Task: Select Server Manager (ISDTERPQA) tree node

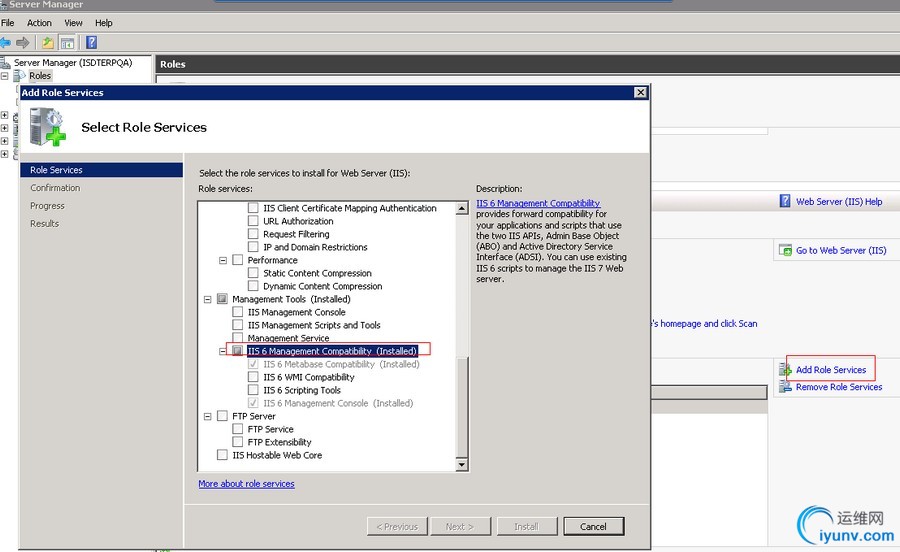Action: (73, 63)
